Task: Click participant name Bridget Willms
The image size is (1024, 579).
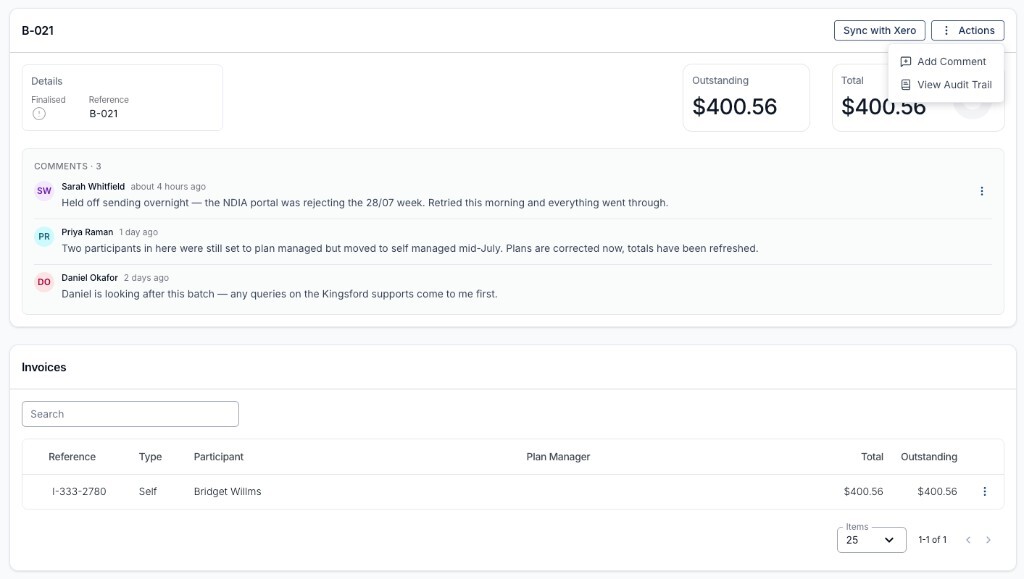Action: tap(227, 492)
